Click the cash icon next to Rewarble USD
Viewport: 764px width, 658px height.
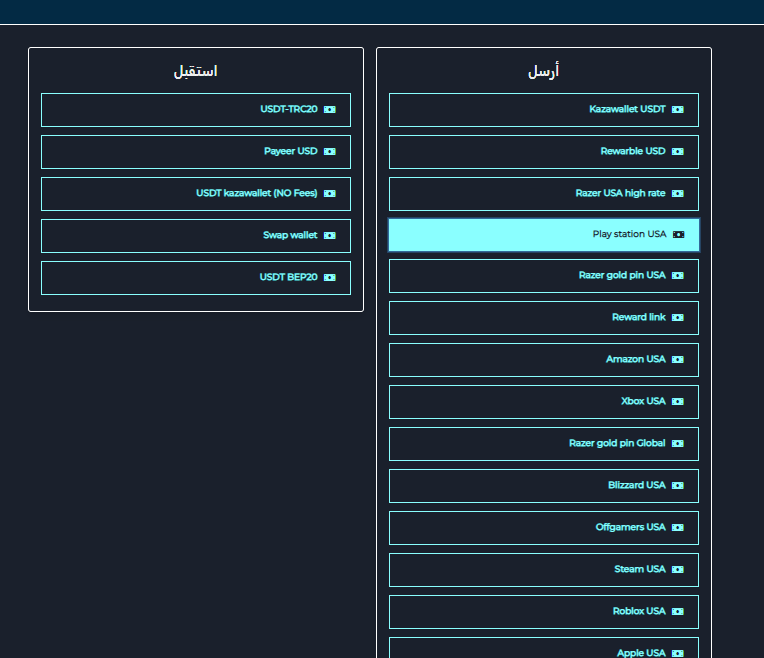(x=678, y=152)
